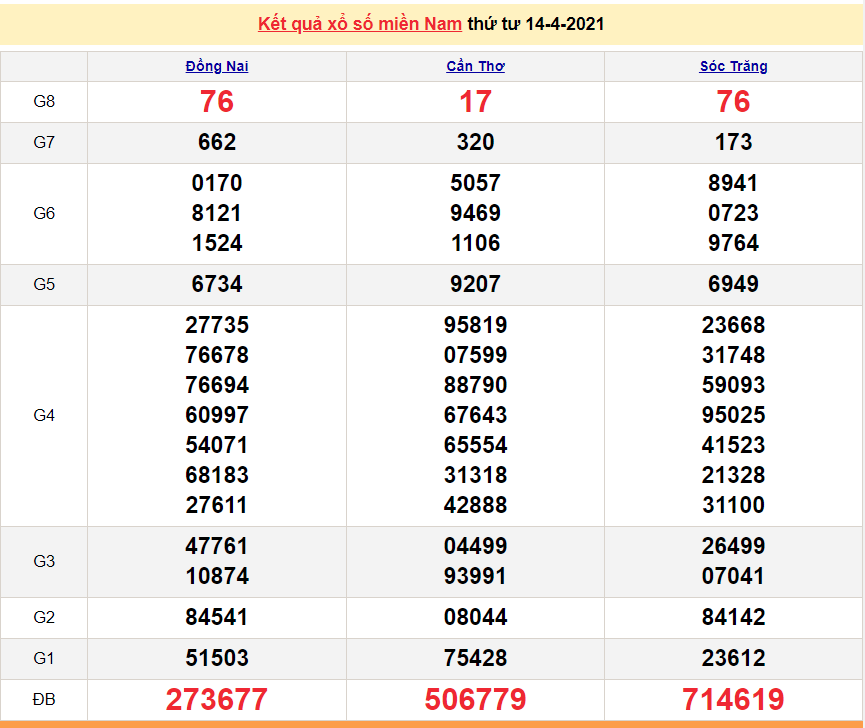Click Đồng Nai special prize number 273677
Viewport: 865px width, 728px height.
point(217,699)
